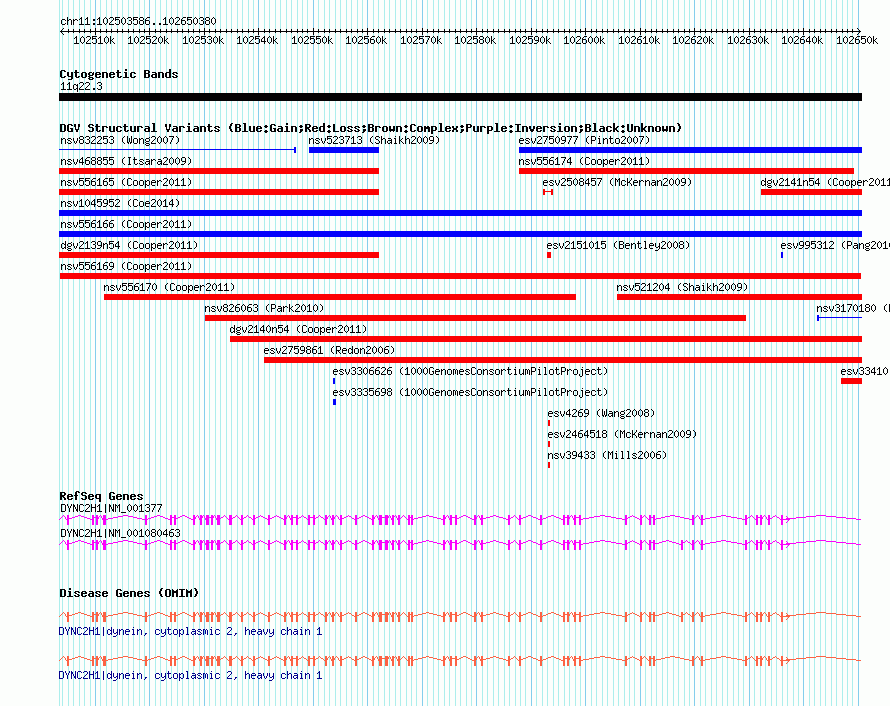Click blue gain bar of nsv523713 (Shaikh2009)
The height and width of the screenshot is (706, 890).
point(343,150)
